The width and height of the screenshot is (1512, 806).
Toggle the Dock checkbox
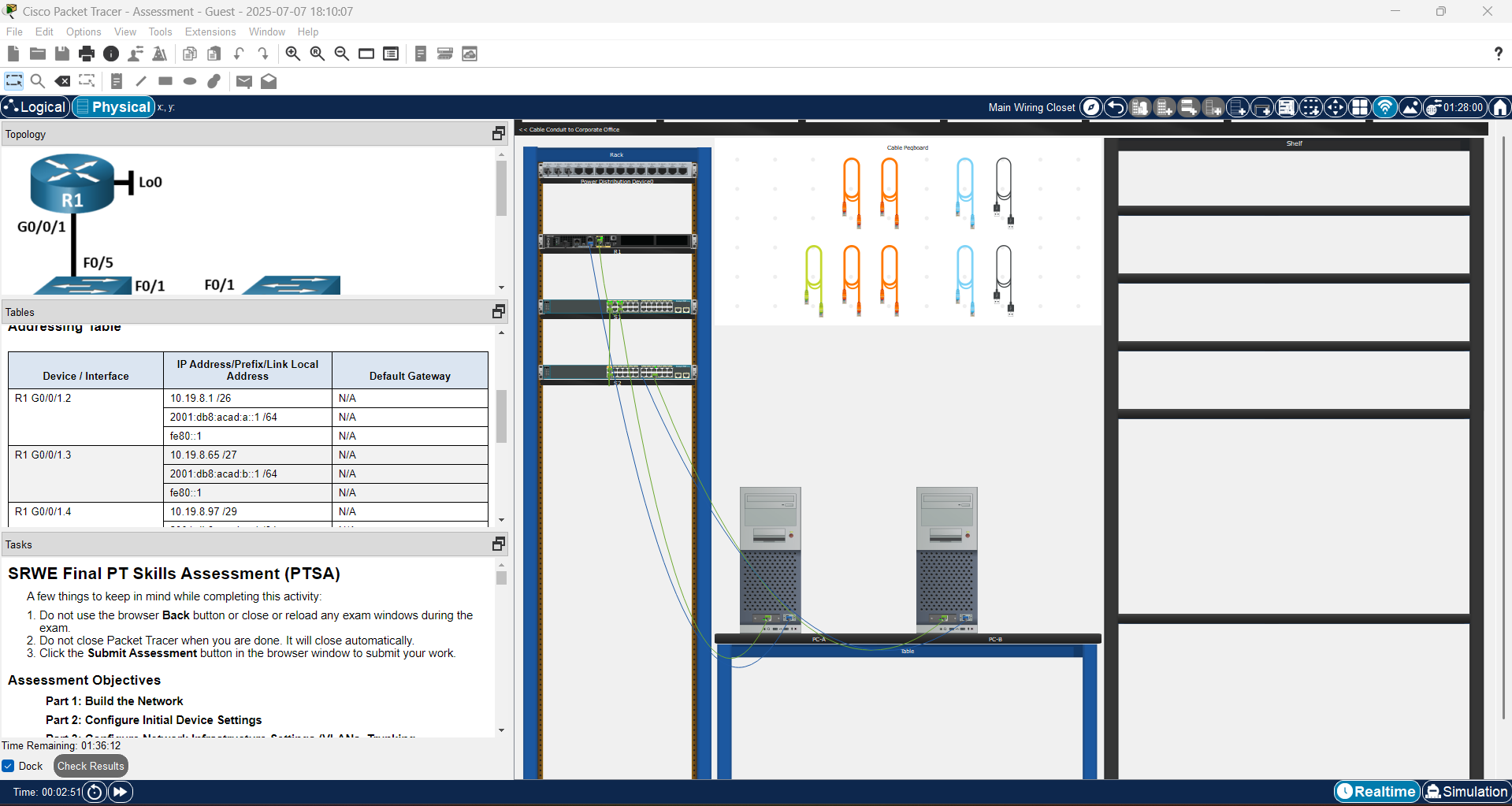point(9,766)
